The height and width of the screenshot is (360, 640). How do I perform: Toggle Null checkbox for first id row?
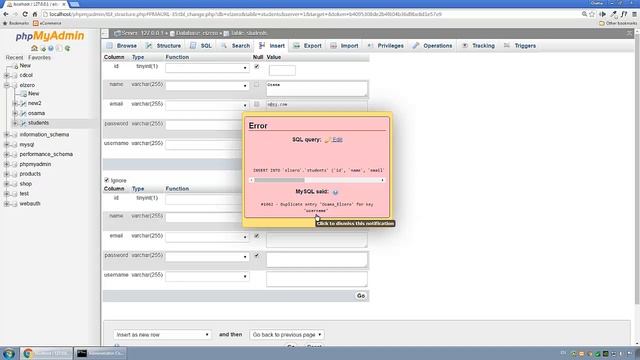(x=257, y=66)
